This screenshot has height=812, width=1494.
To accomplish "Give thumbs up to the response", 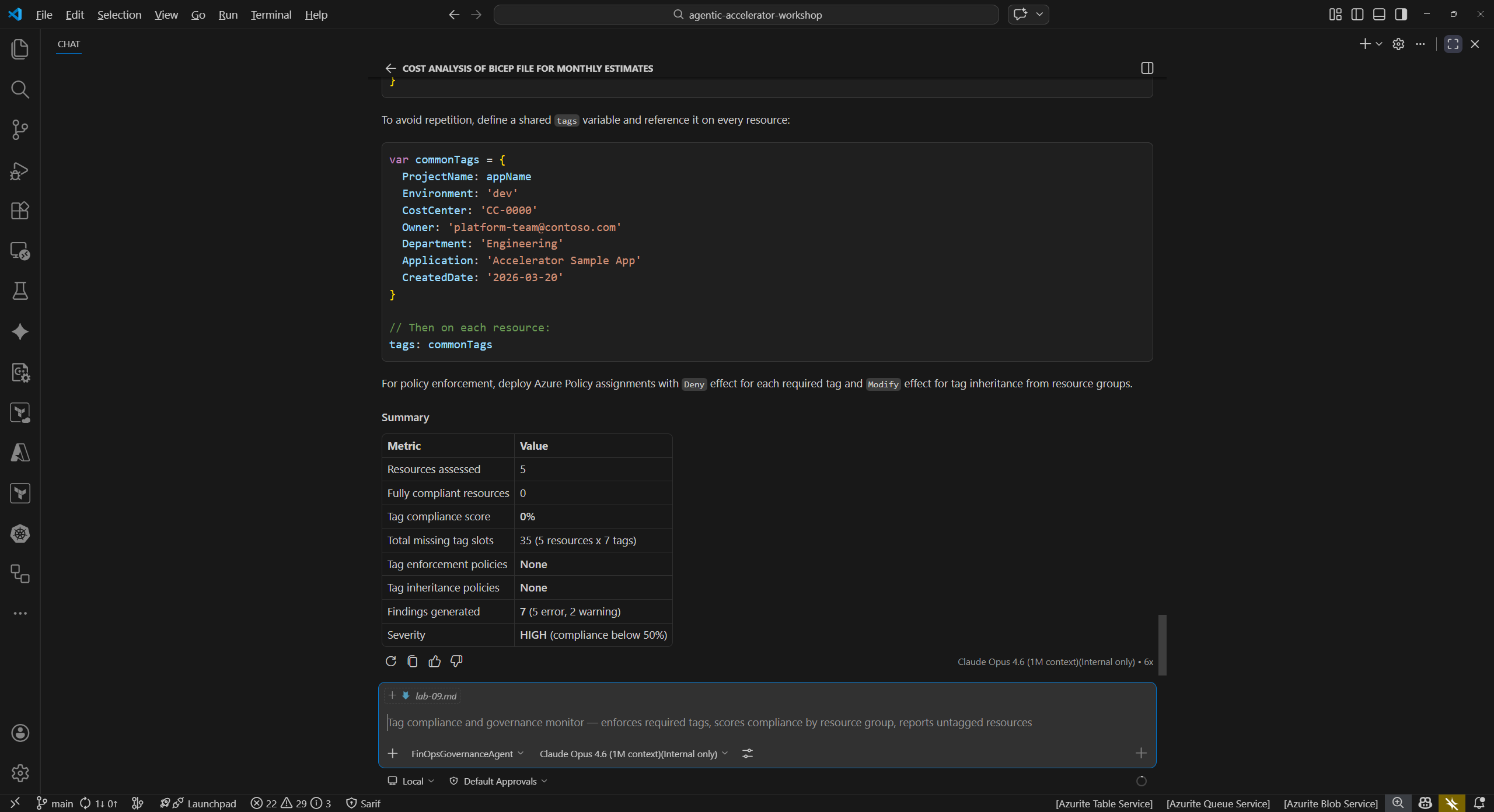I will point(435,661).
